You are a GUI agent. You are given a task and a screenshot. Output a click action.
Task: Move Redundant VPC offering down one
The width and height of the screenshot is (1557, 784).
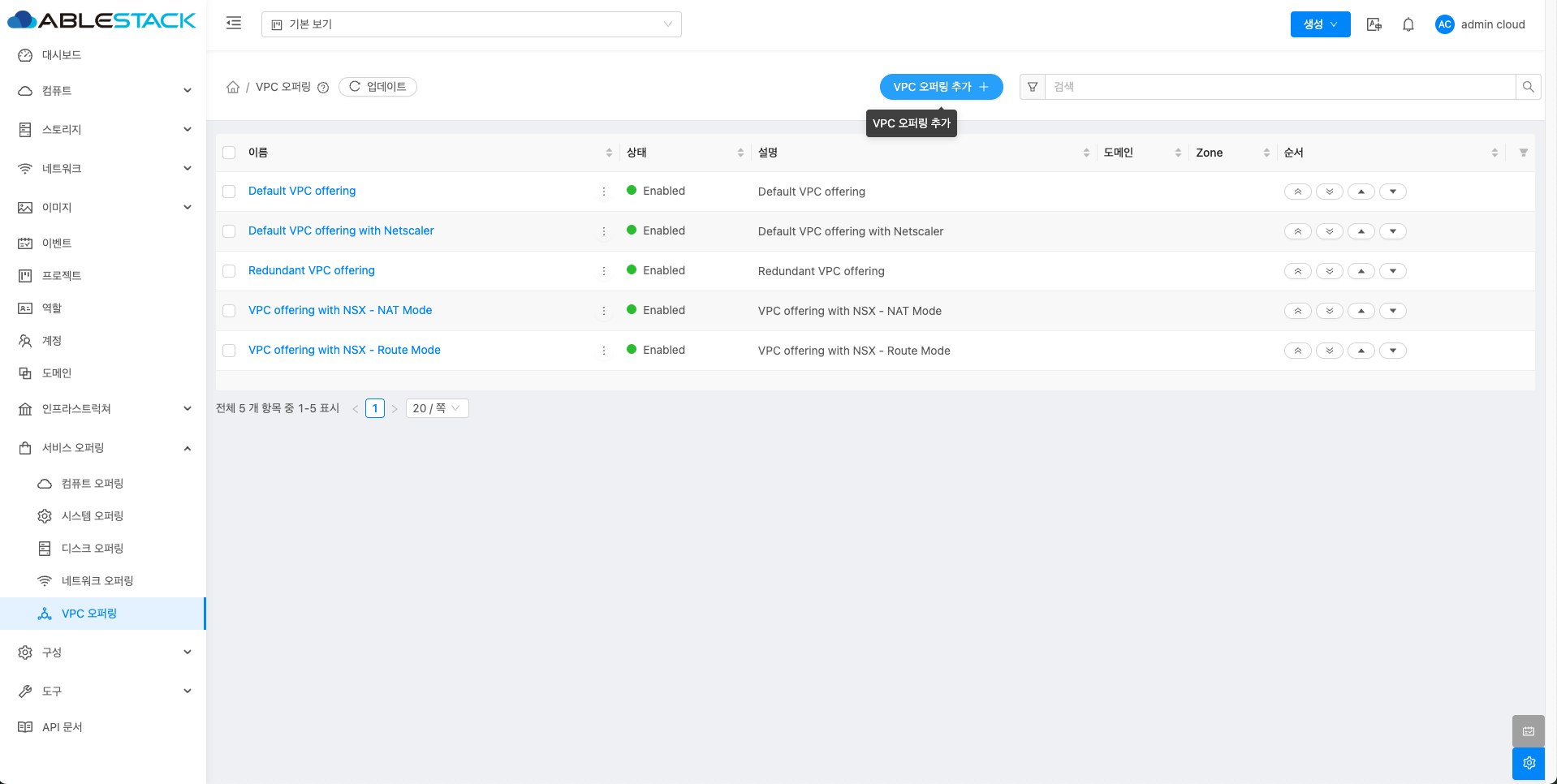1393,271
